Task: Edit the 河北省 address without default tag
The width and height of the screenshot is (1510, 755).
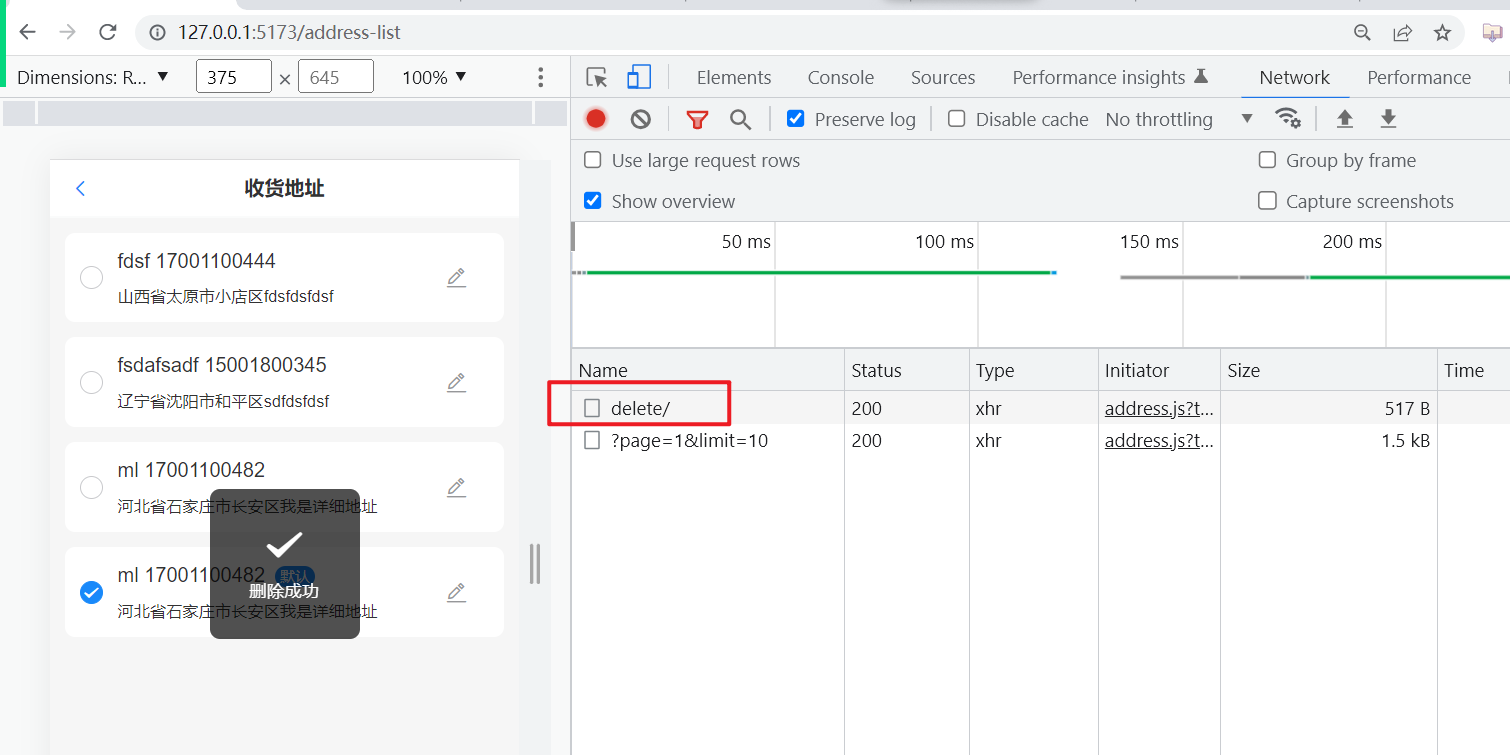Action: coord(456,487)
